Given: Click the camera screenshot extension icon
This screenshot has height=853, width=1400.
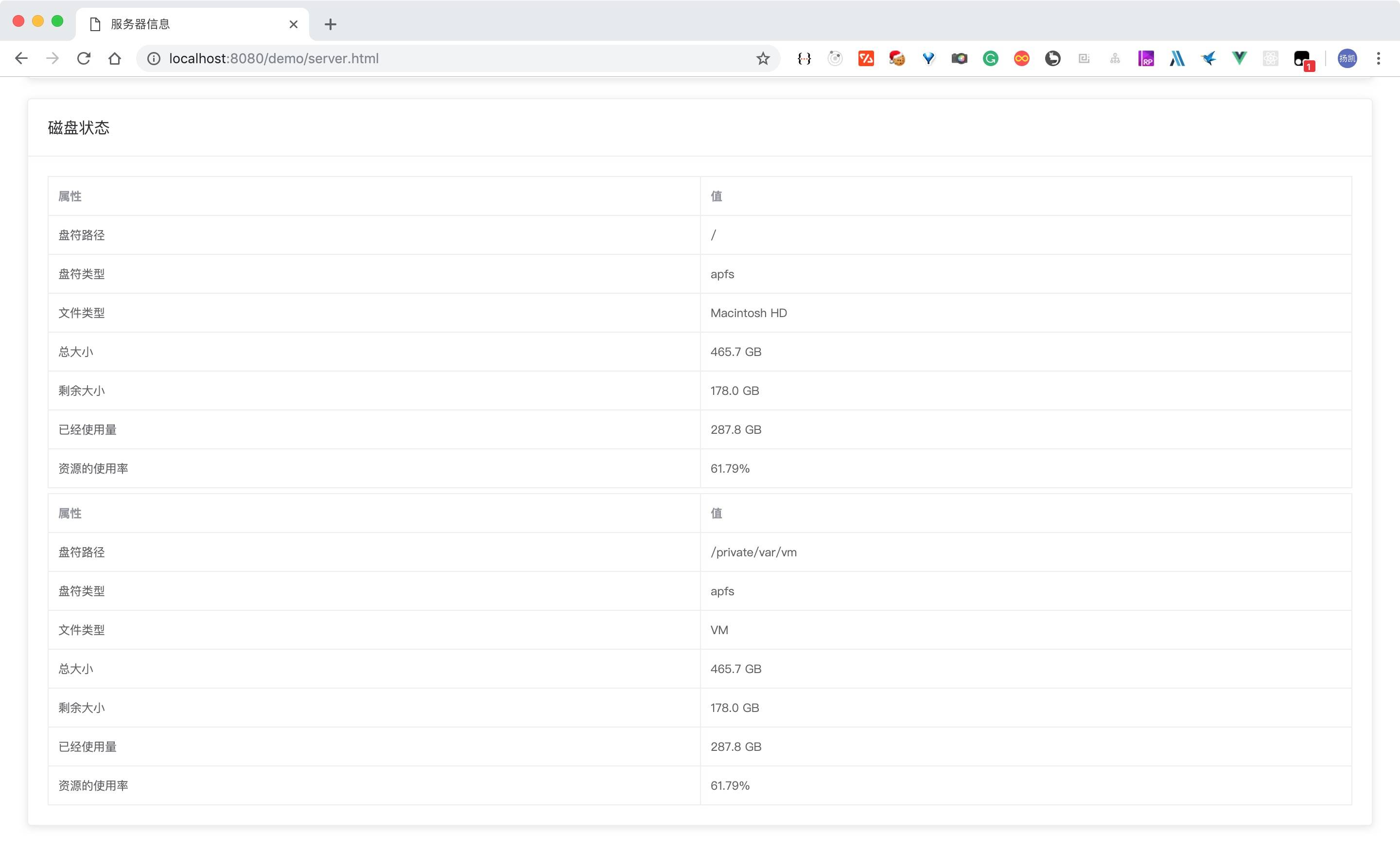Looking at the screenshot, I should pos(959,58).
